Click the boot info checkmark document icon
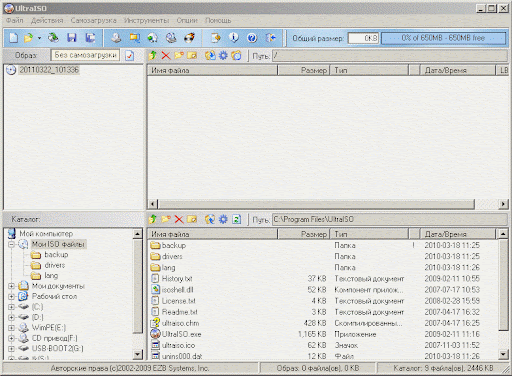This screenshot has width=512, height=376. coord(129,55)
